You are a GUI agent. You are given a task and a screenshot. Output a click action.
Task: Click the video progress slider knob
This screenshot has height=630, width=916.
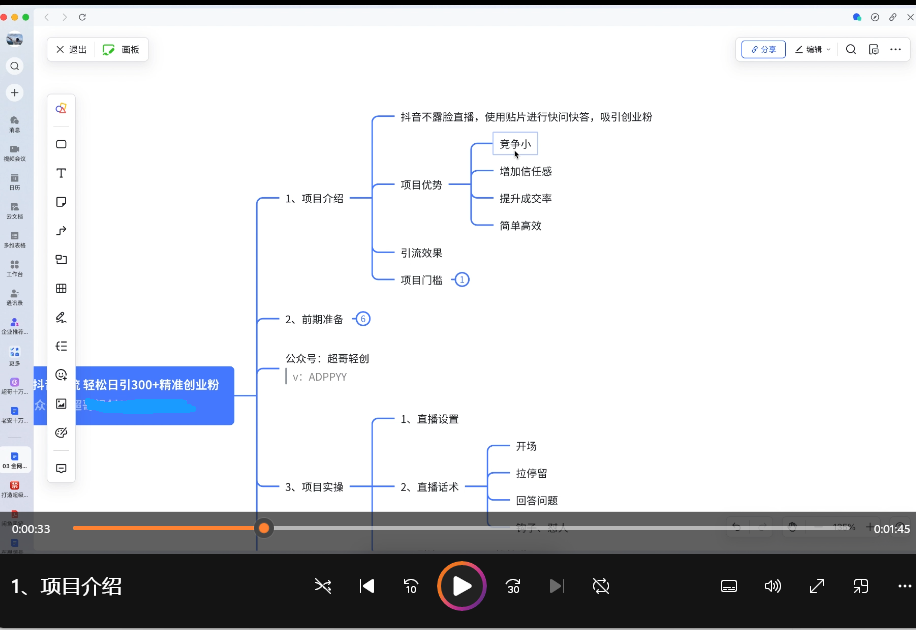[x=264, y=528]
